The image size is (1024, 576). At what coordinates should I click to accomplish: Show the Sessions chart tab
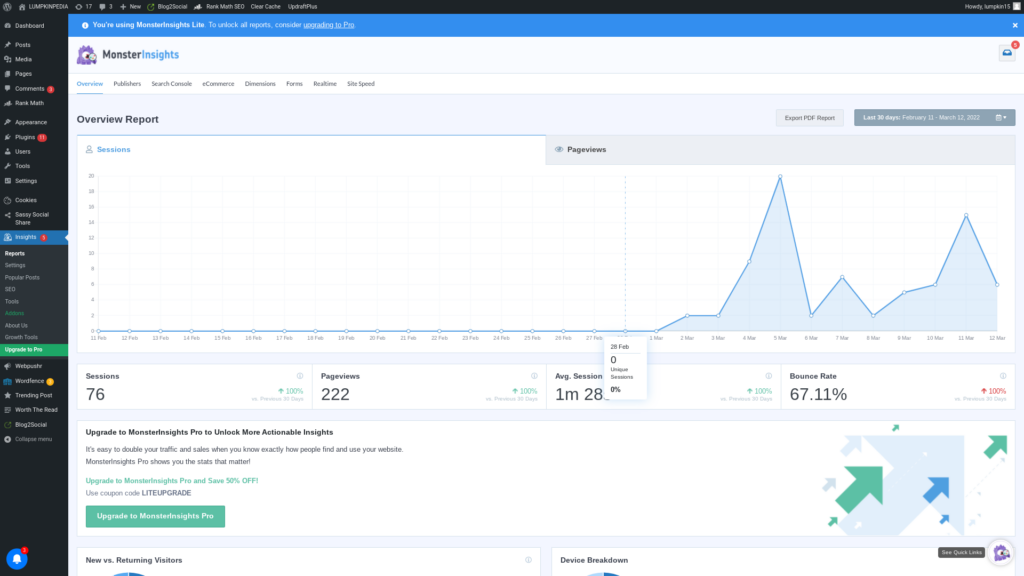click(x=312, y=150)
